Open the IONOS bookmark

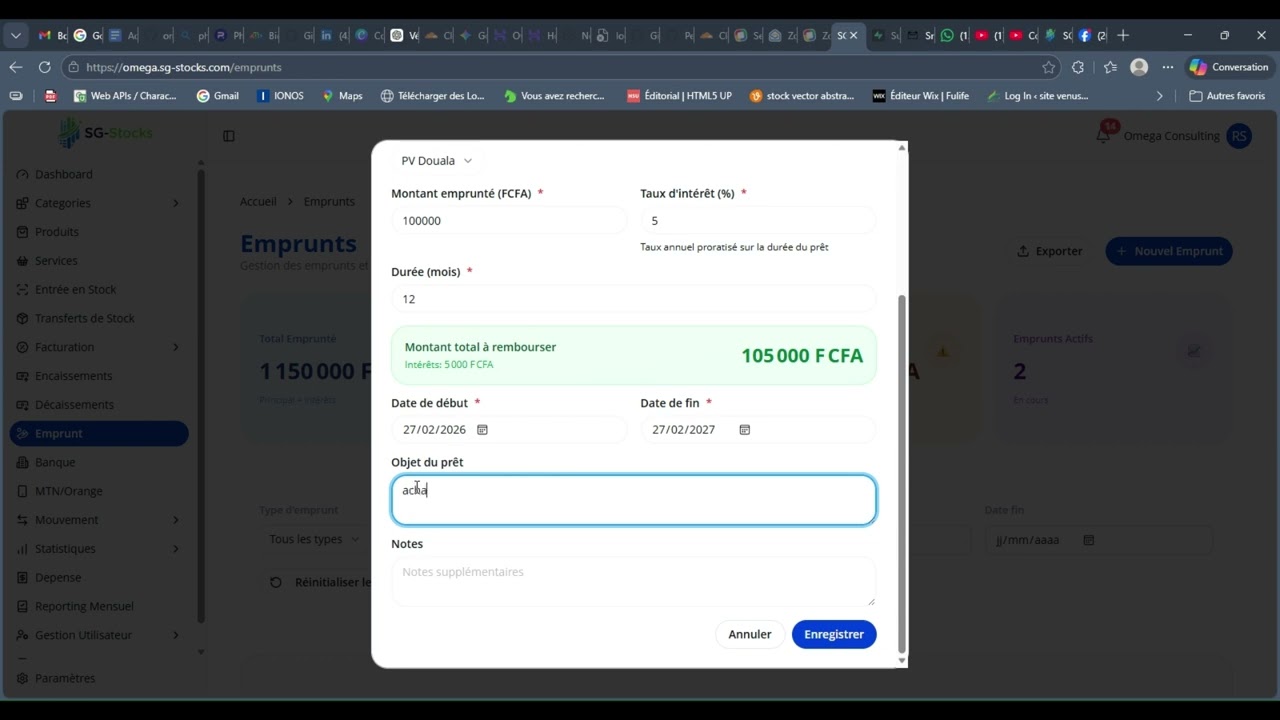point(280,96)
